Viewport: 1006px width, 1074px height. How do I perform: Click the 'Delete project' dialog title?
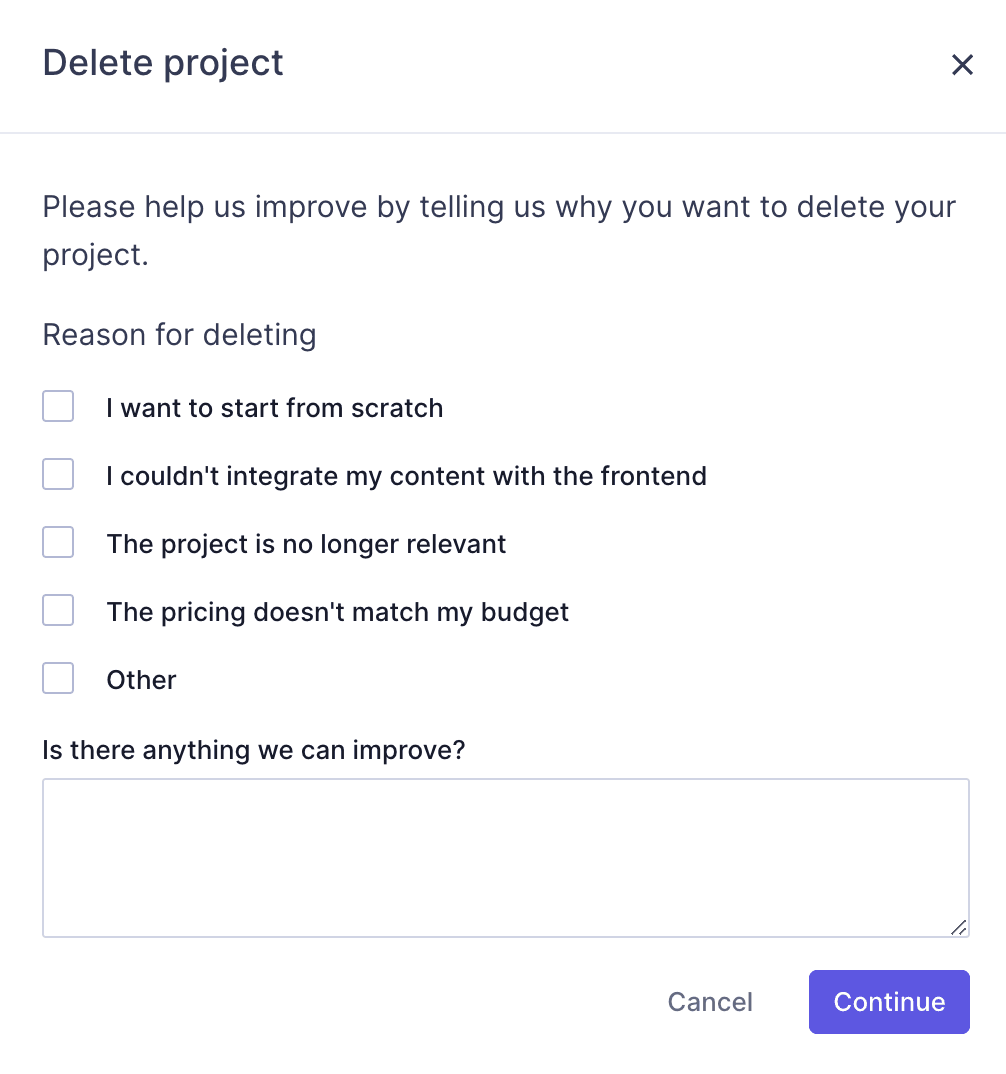pyautogui.click(x=162, y=63)
